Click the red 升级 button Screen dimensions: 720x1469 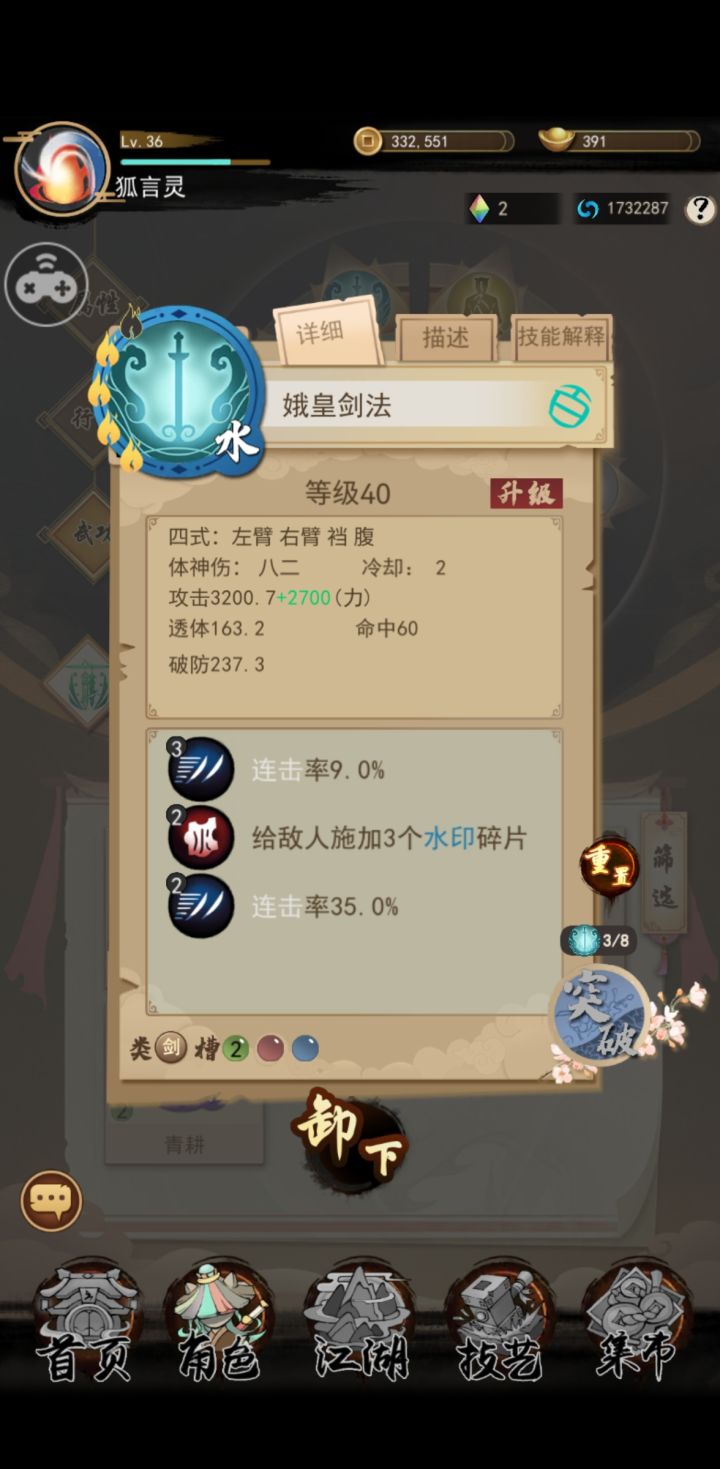(x=526, y=494)
